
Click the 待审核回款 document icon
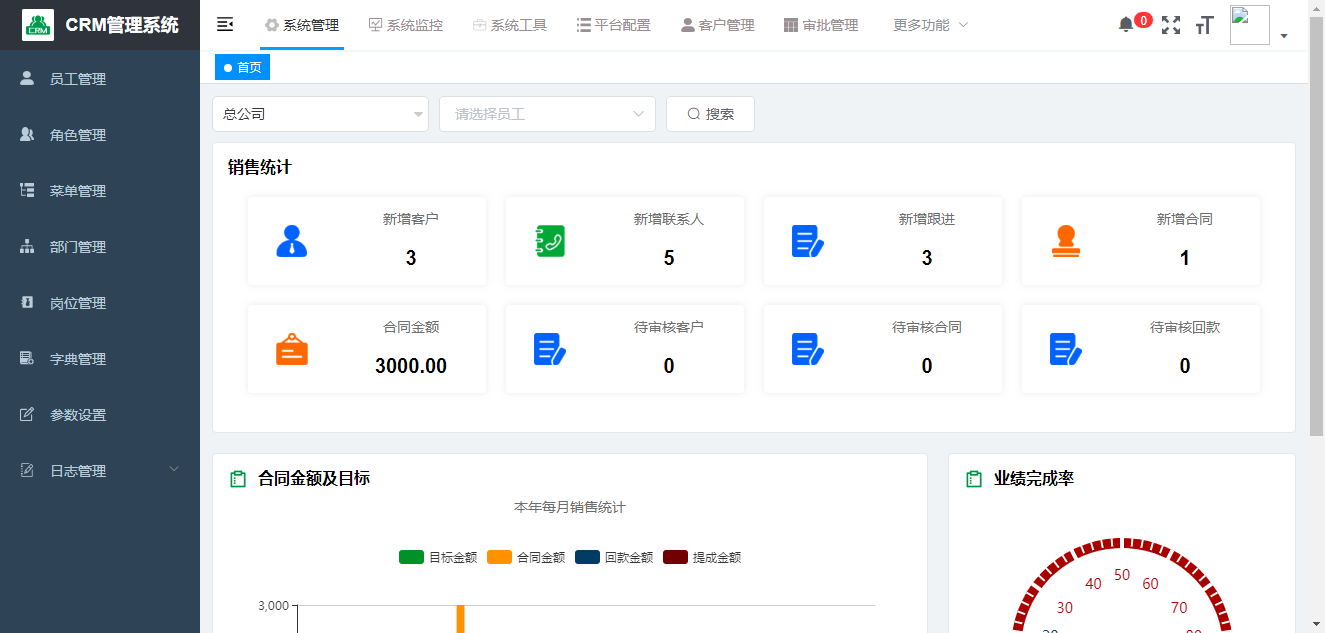click(x=1066, y=349)
